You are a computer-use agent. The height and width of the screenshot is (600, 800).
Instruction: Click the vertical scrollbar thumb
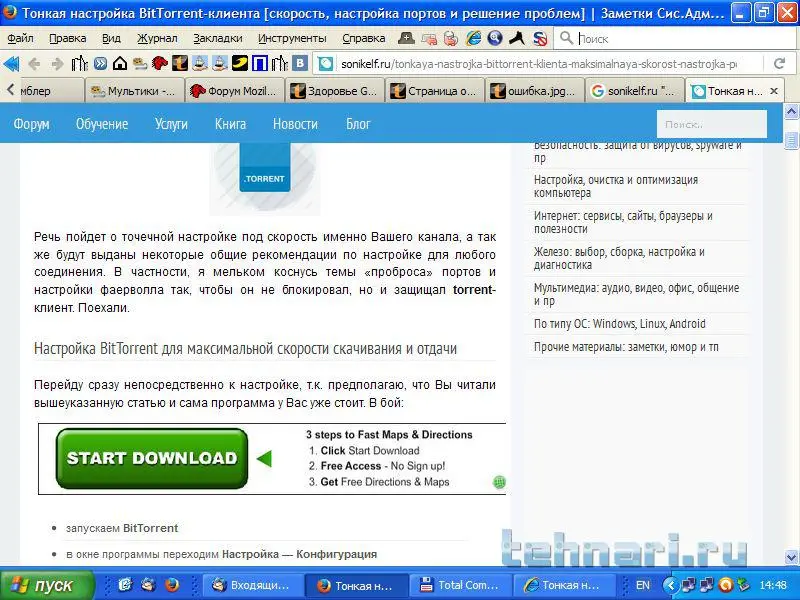click(x=791, y=139)
